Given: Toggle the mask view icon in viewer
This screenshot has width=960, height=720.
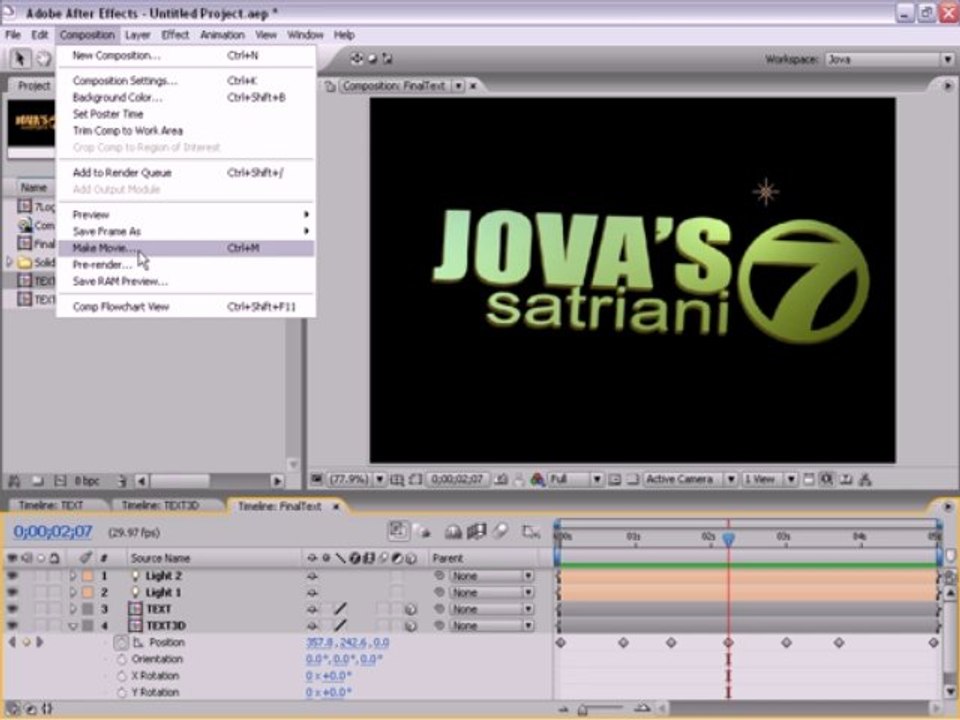Looking at the screenshot, I should coord(416,479).
